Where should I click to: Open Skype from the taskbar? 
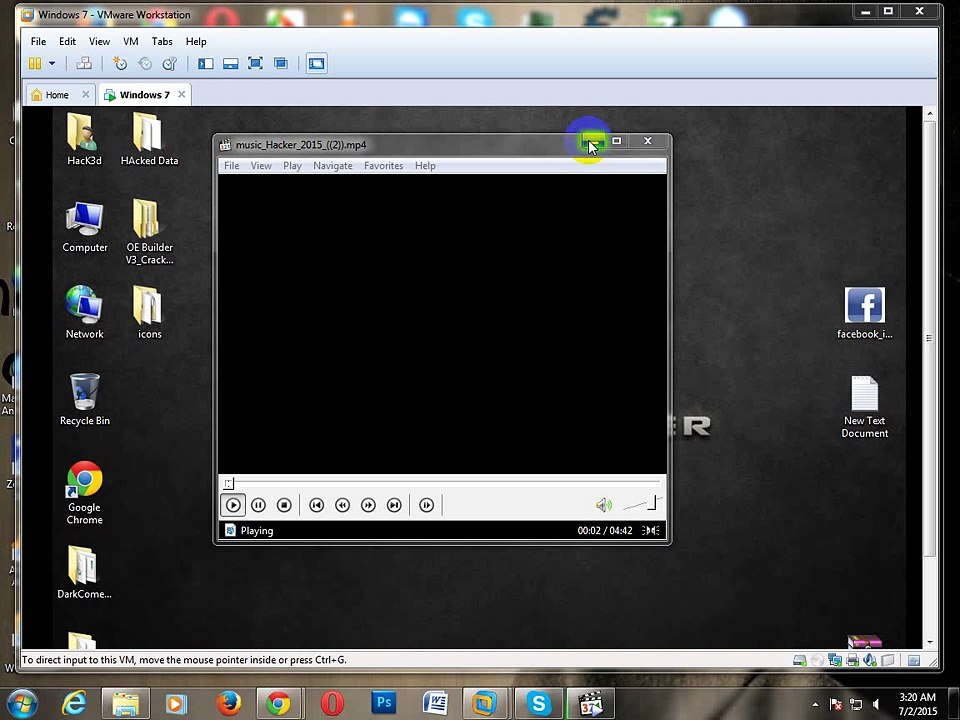click(x=538, y=703)
